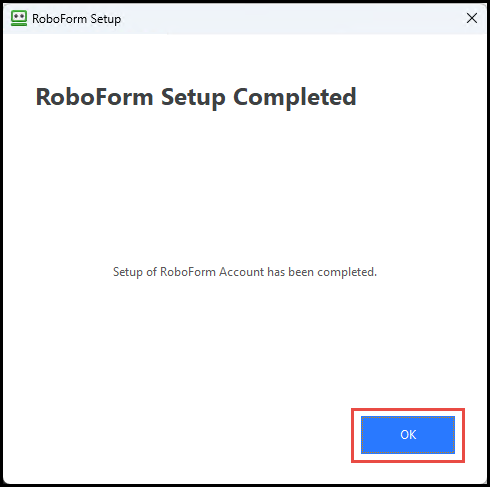The width and height of the screenshot is (490, 487).
Task: Select the RoboForm Setup title bar text
Action: coord(76,19)
